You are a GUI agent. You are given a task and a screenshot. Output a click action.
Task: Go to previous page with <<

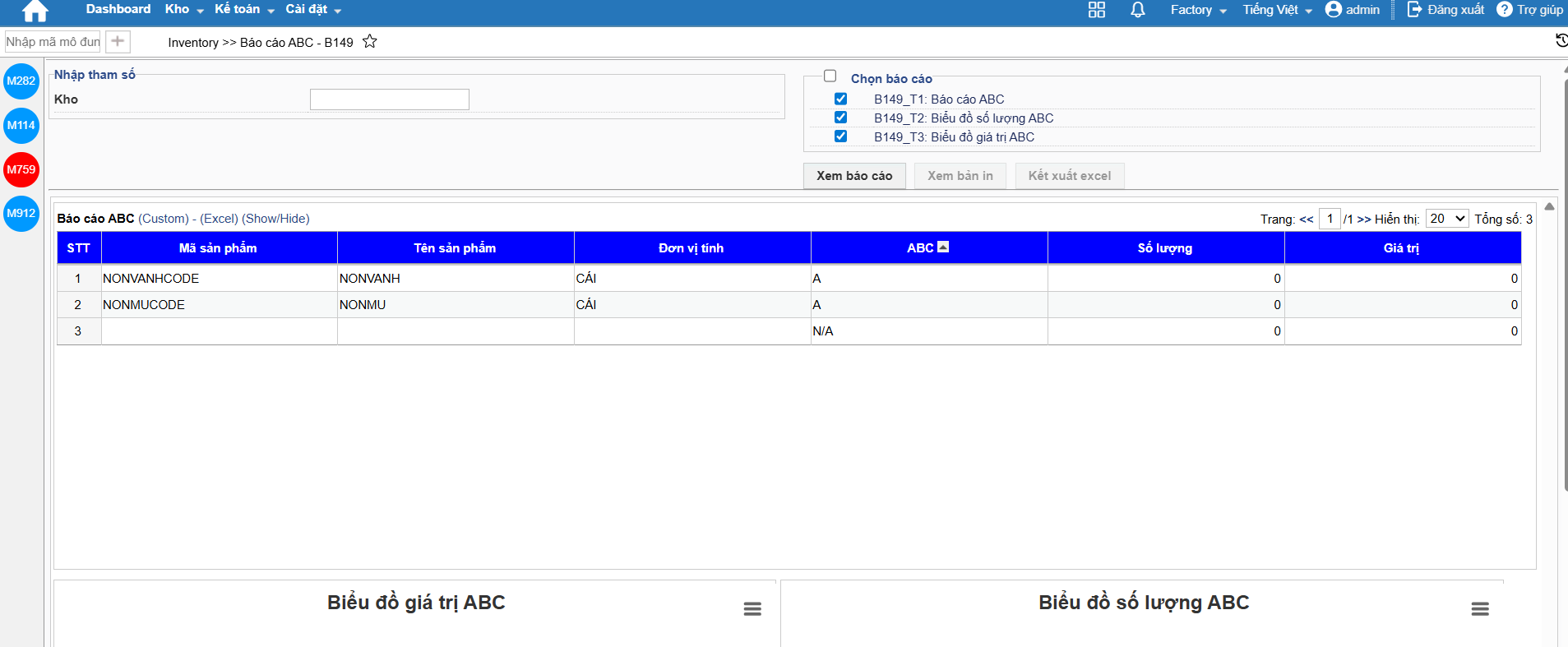1307,220
